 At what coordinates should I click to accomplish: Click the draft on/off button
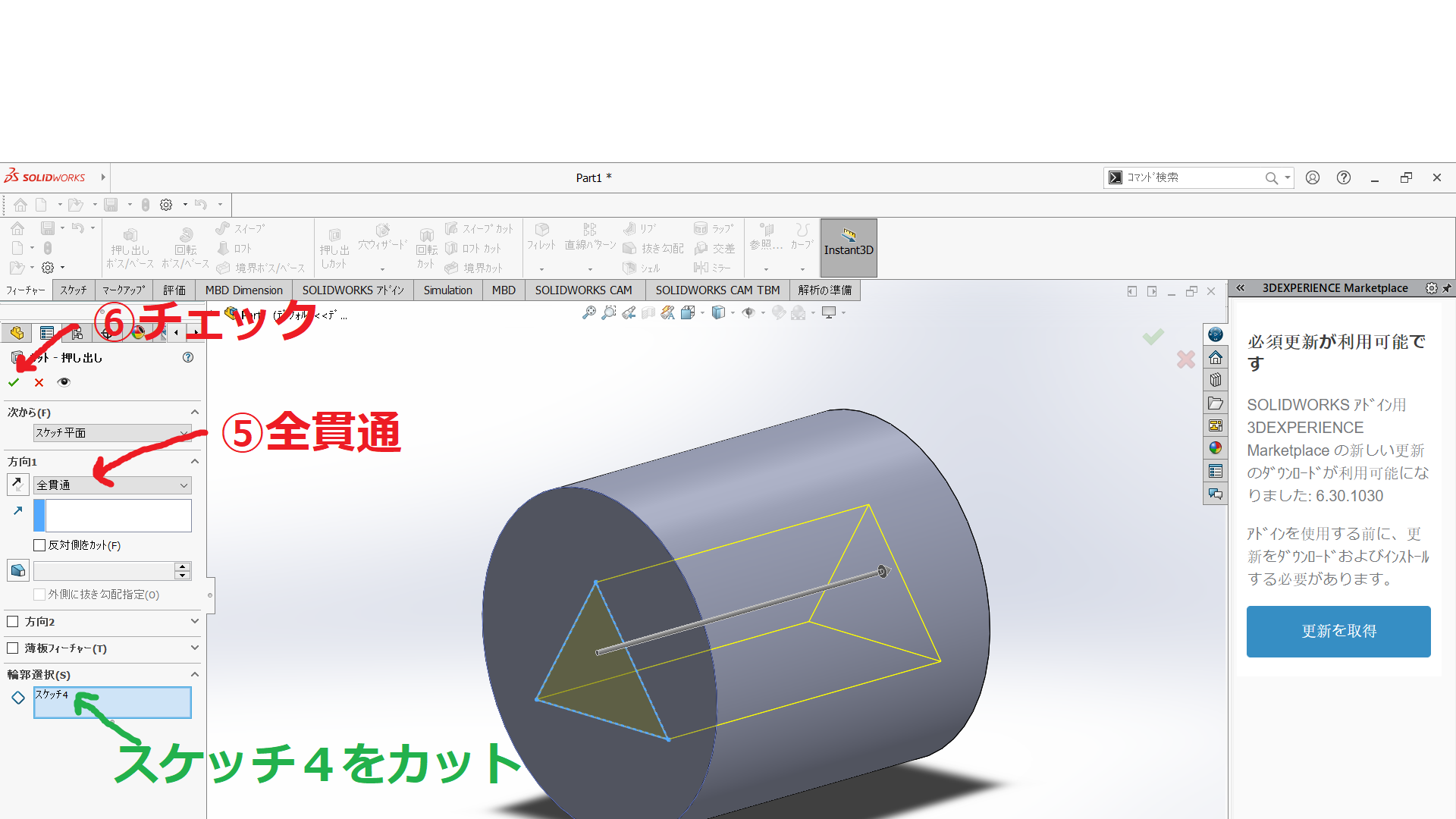click(x=17, y=570)
